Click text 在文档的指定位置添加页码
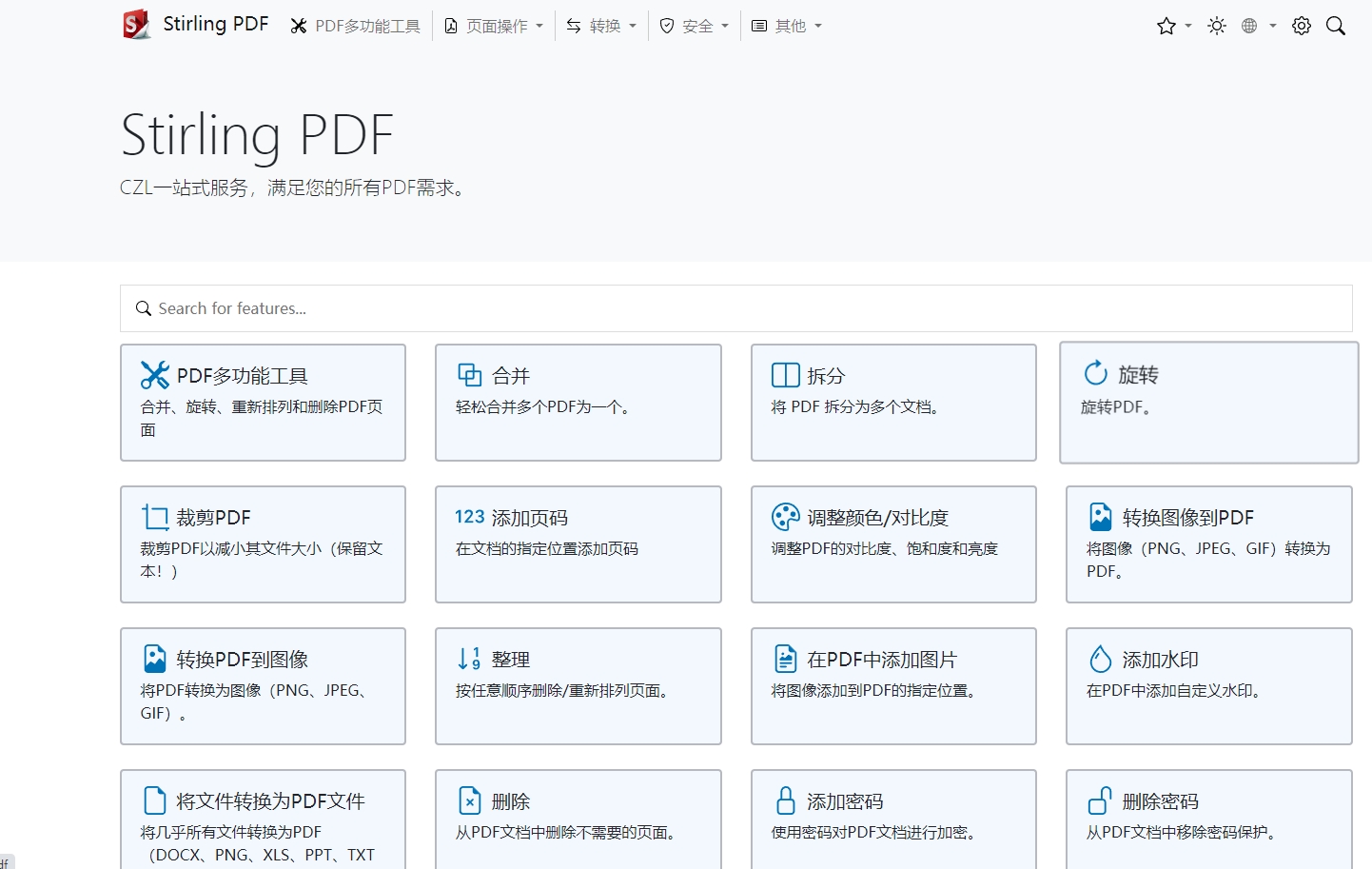1372x869 pixels. [547, 548]
